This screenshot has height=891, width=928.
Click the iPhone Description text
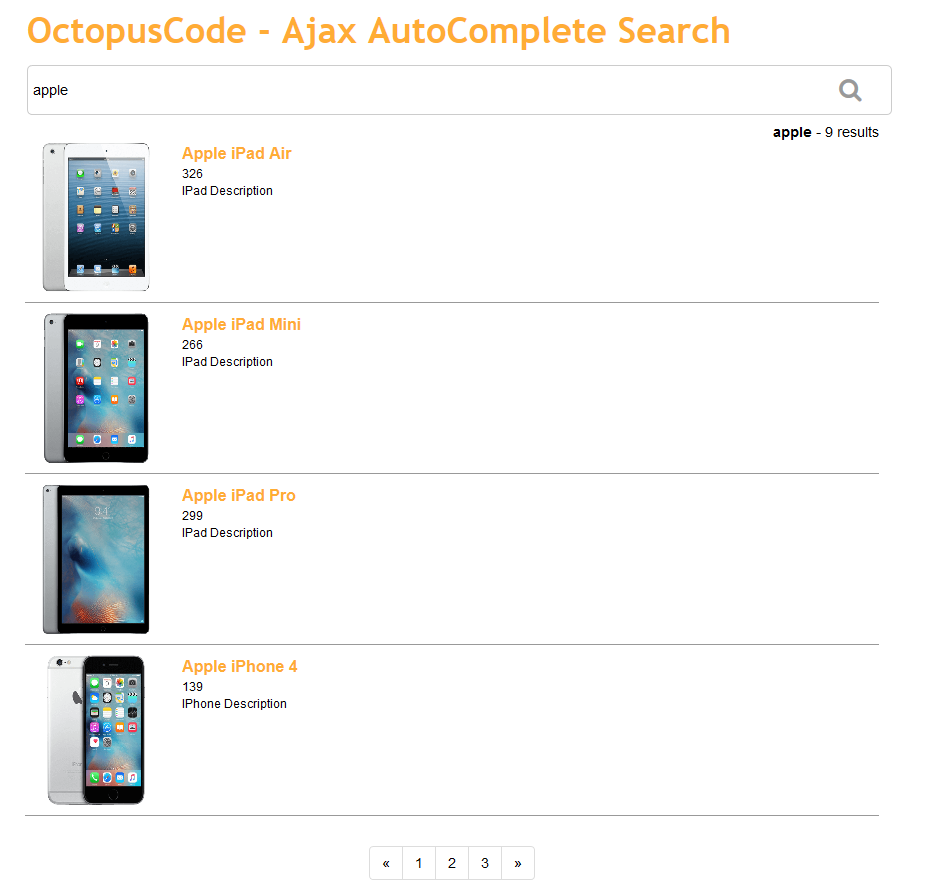point(234,704)
